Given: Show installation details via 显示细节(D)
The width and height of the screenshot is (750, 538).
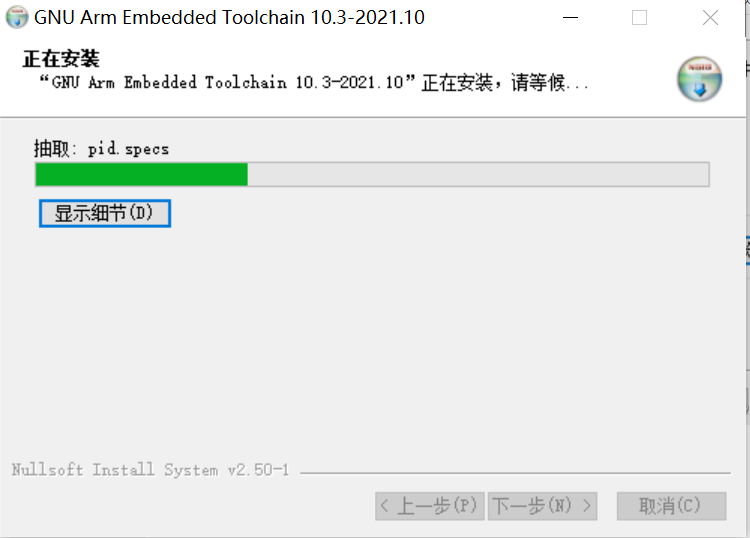Looking at the screenshot, I should (105, 213).
